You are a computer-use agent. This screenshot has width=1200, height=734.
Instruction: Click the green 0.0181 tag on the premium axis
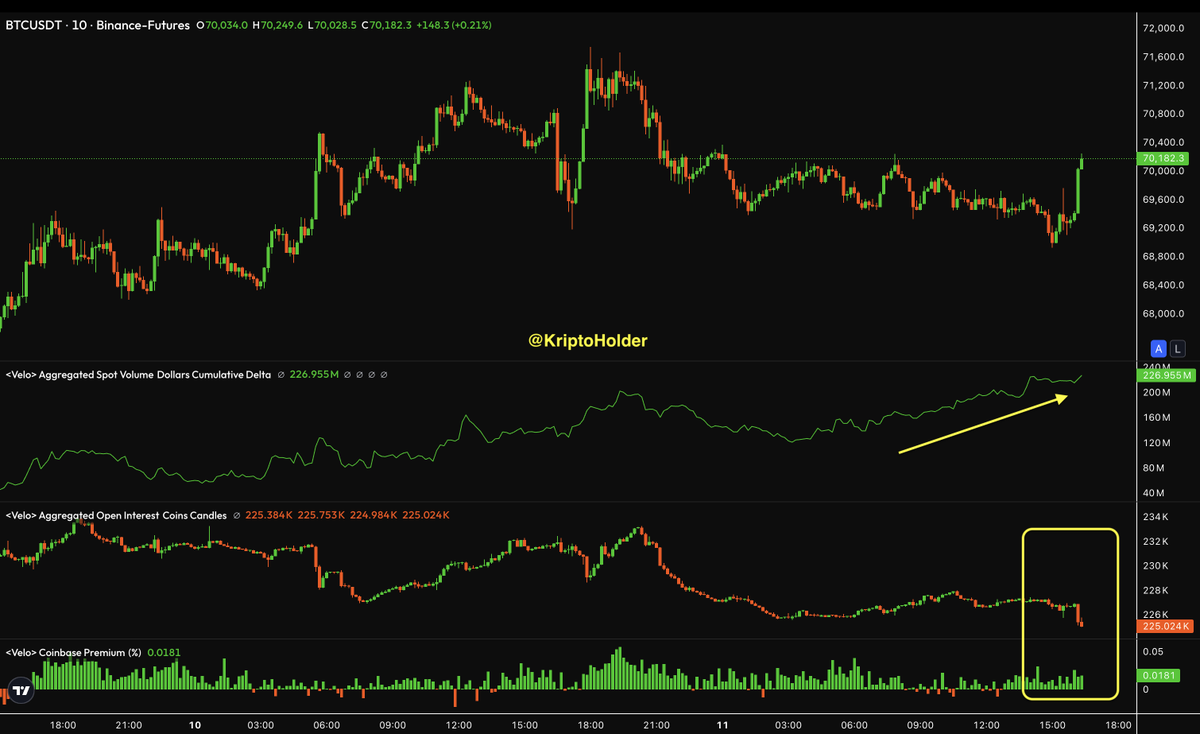(1161, 676)
